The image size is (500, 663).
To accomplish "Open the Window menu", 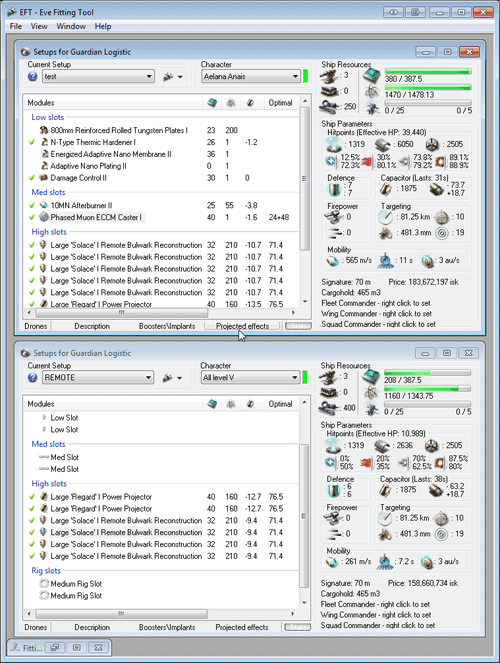I will coord(71,26).
